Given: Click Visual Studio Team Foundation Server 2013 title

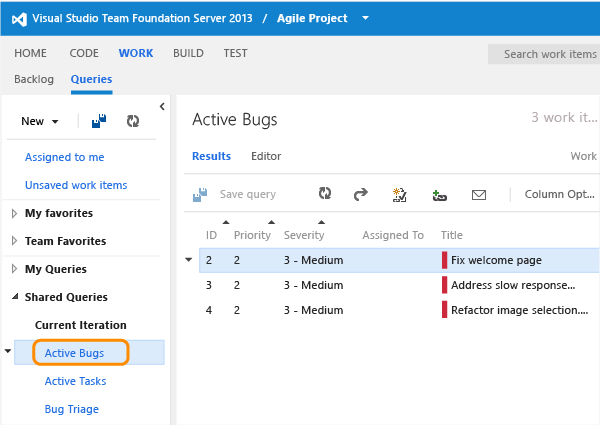Looking at the screenshot, I should (x=142, y=18).
